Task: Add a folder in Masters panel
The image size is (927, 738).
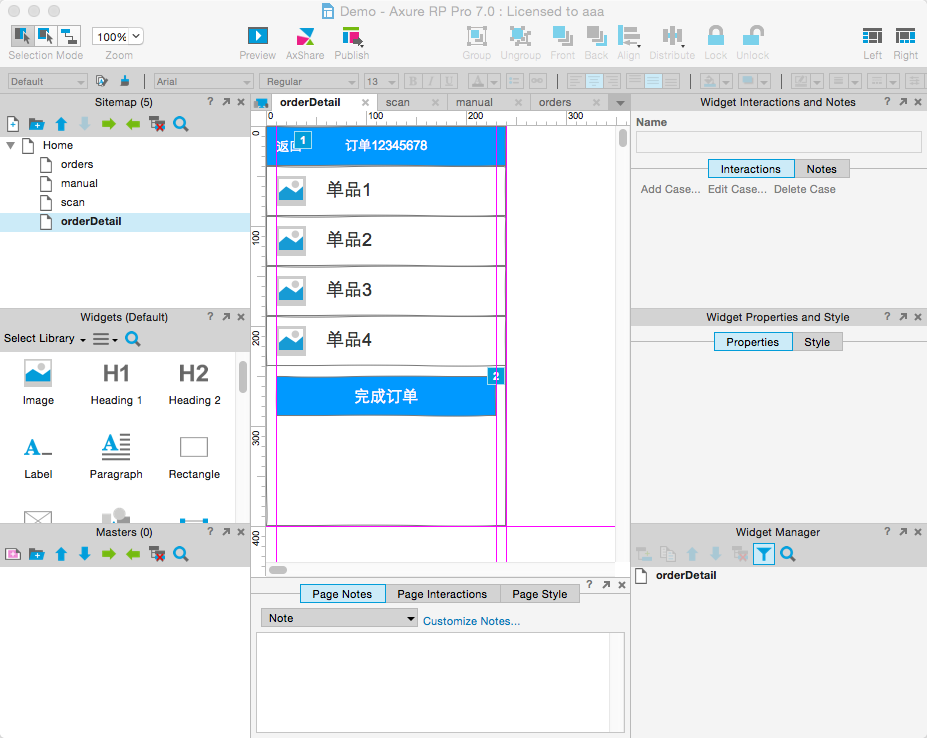Action: click(37, 554)
